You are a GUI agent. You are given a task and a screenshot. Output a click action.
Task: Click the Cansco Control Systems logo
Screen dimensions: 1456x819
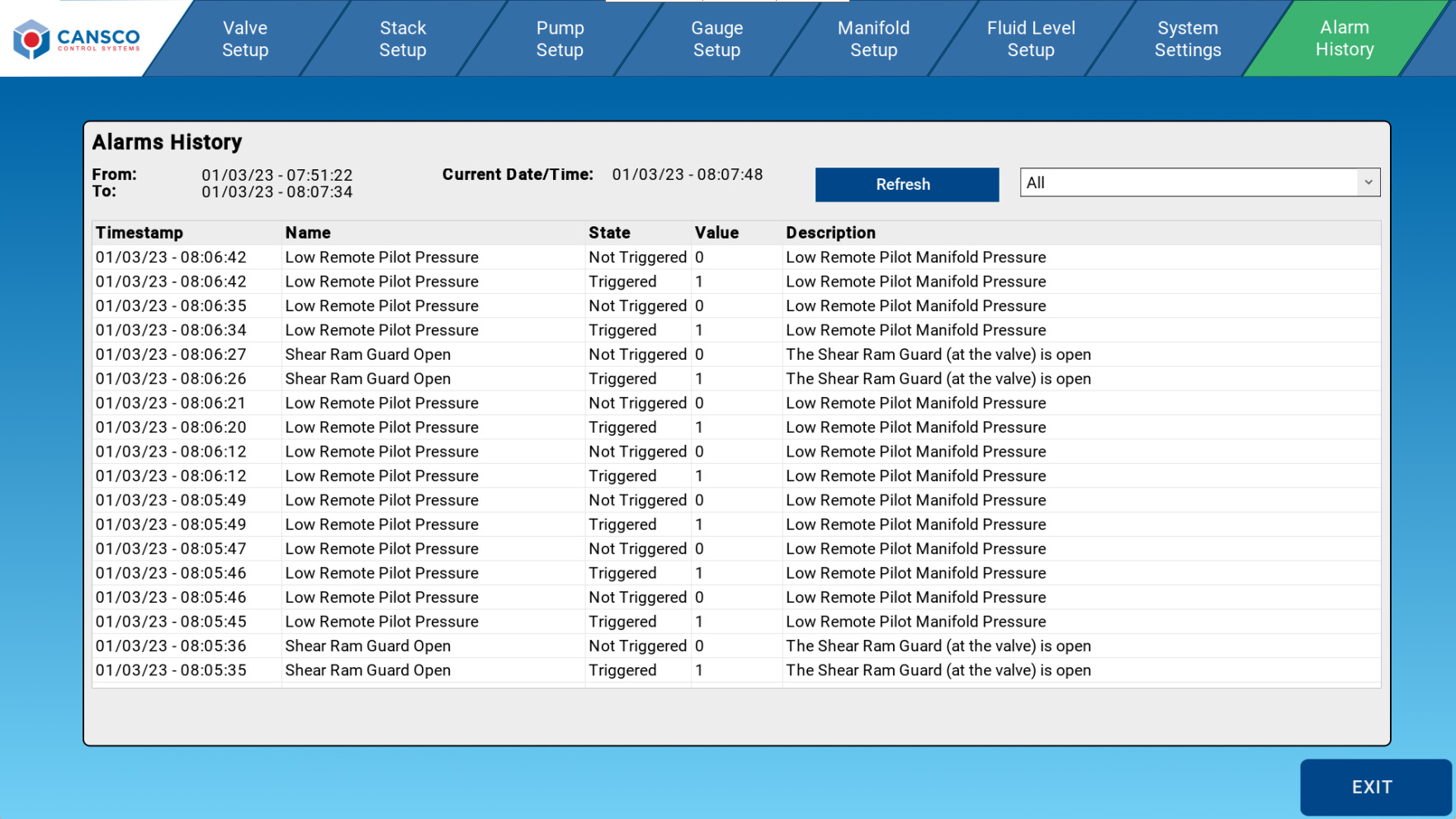coord(77,39)
